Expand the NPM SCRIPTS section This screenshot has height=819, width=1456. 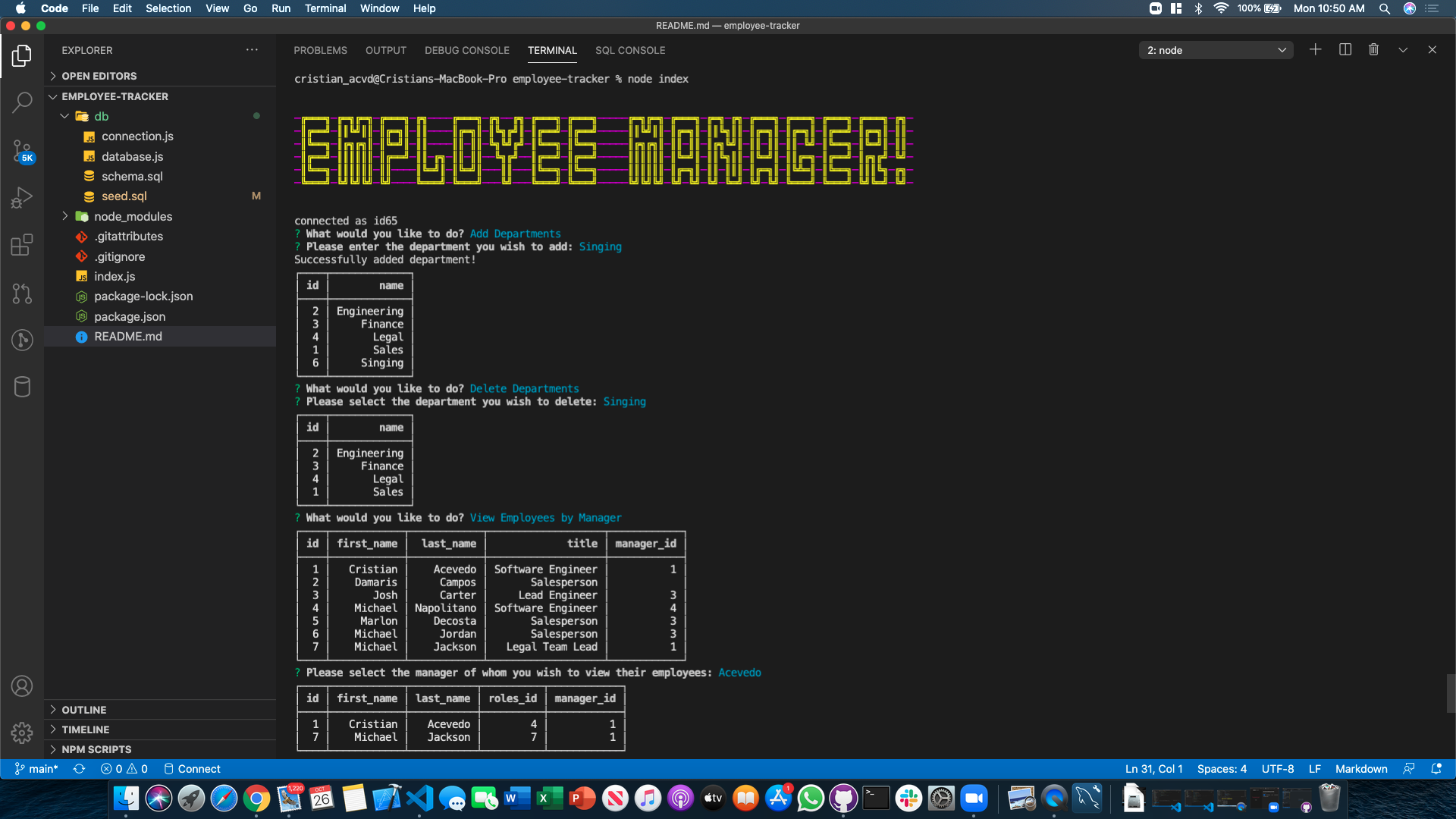pyautogui.click(x=161, y=749)
